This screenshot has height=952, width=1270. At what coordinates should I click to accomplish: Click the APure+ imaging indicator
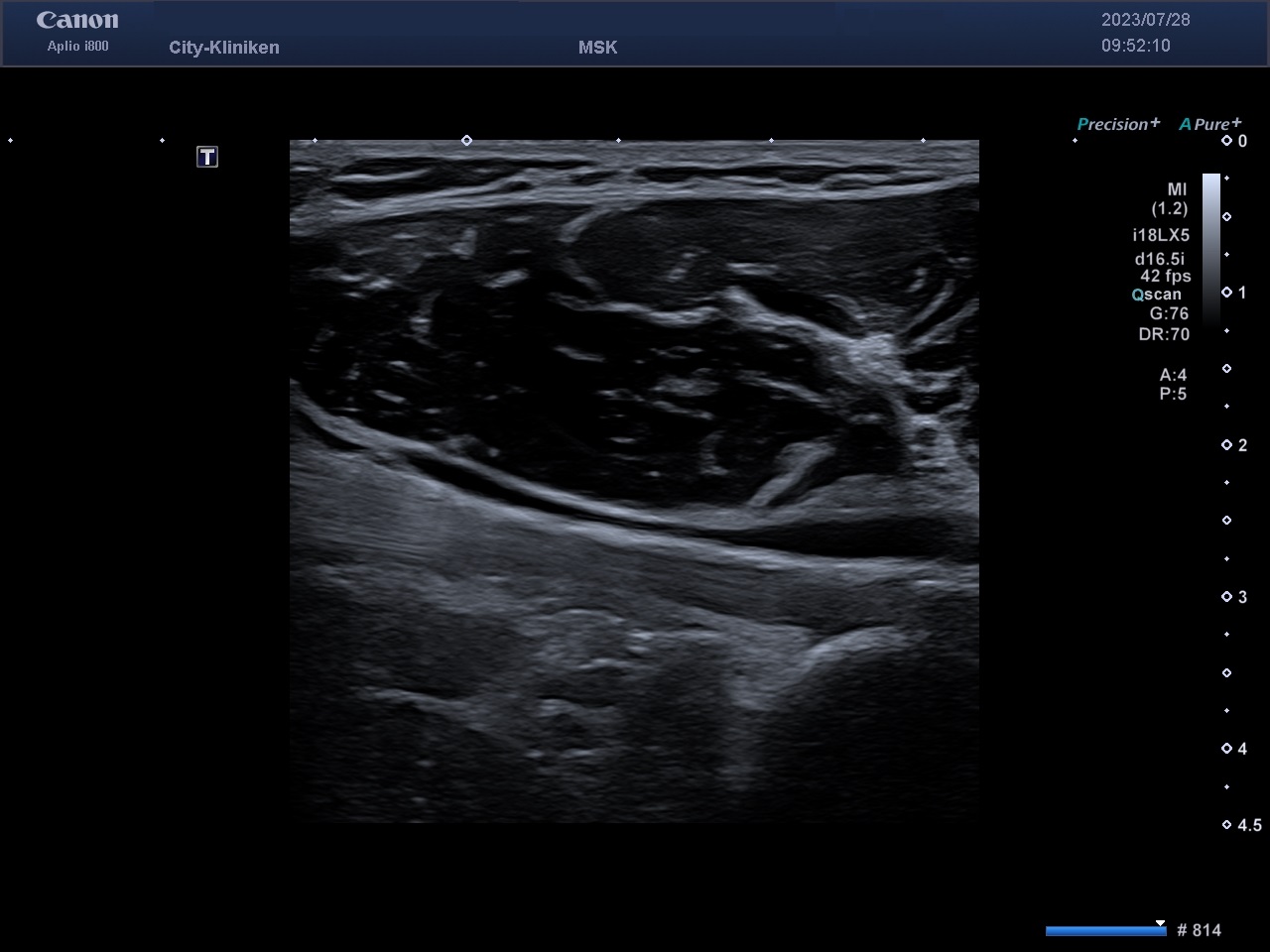click(x=1209, y=124)
